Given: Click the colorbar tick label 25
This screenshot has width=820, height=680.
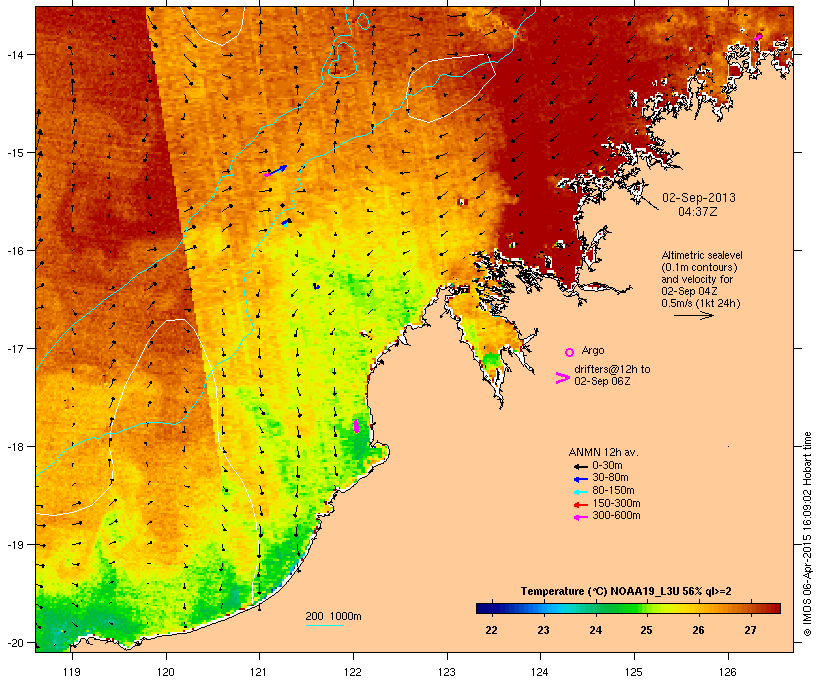Looking at the screenshot, I should [x=646, y=630].
